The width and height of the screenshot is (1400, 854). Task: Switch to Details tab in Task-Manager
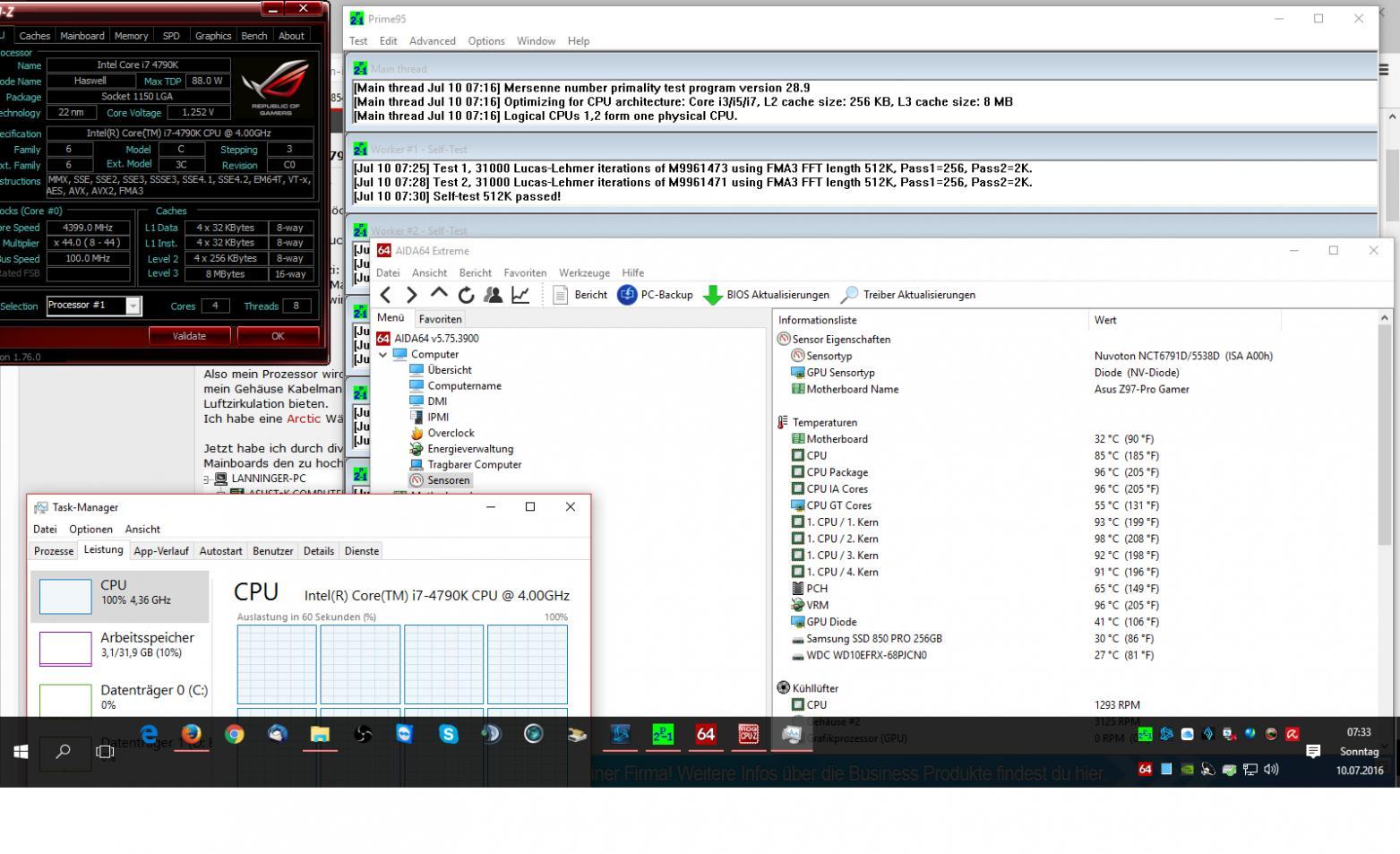click(319, 551)
